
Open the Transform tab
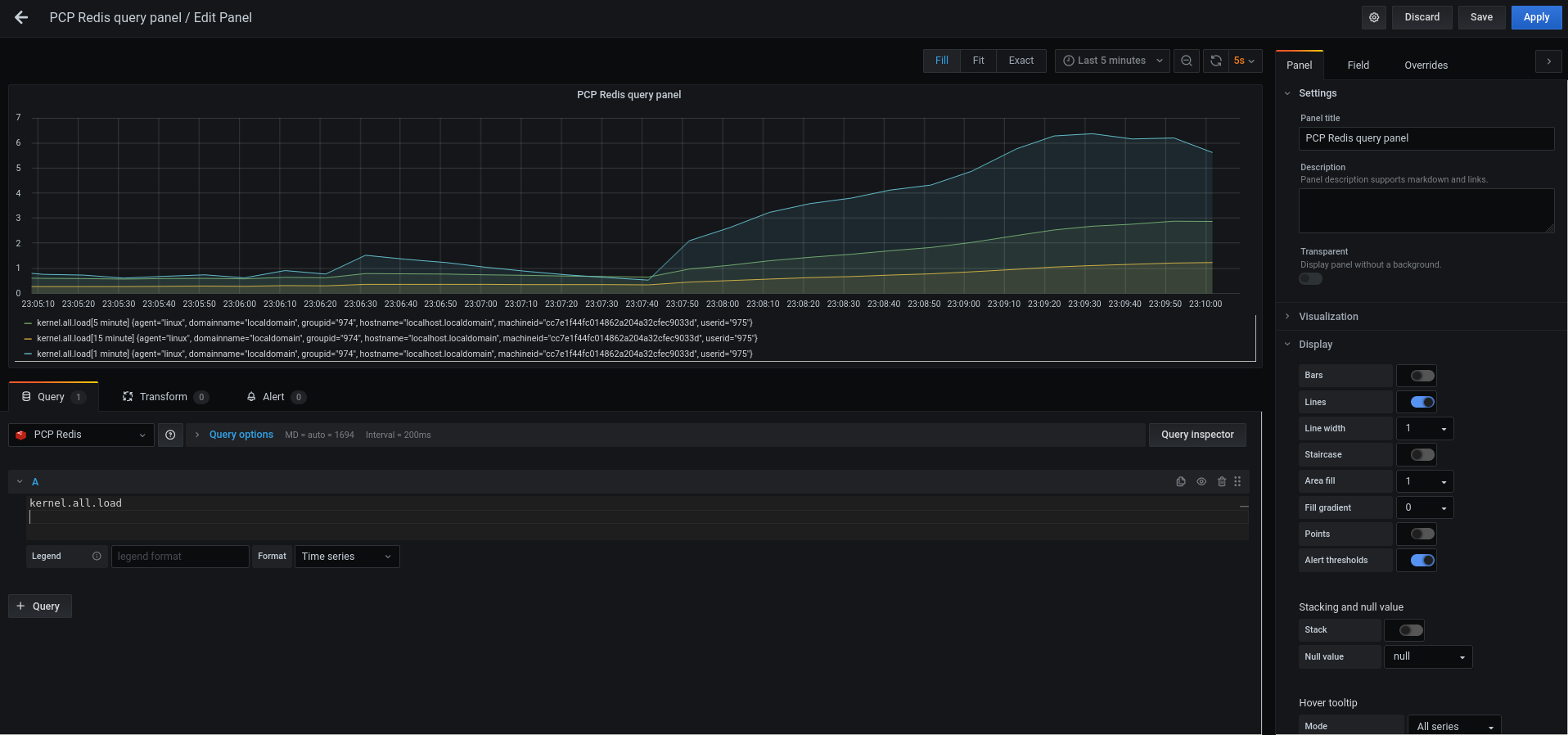(x=165, y=397)
